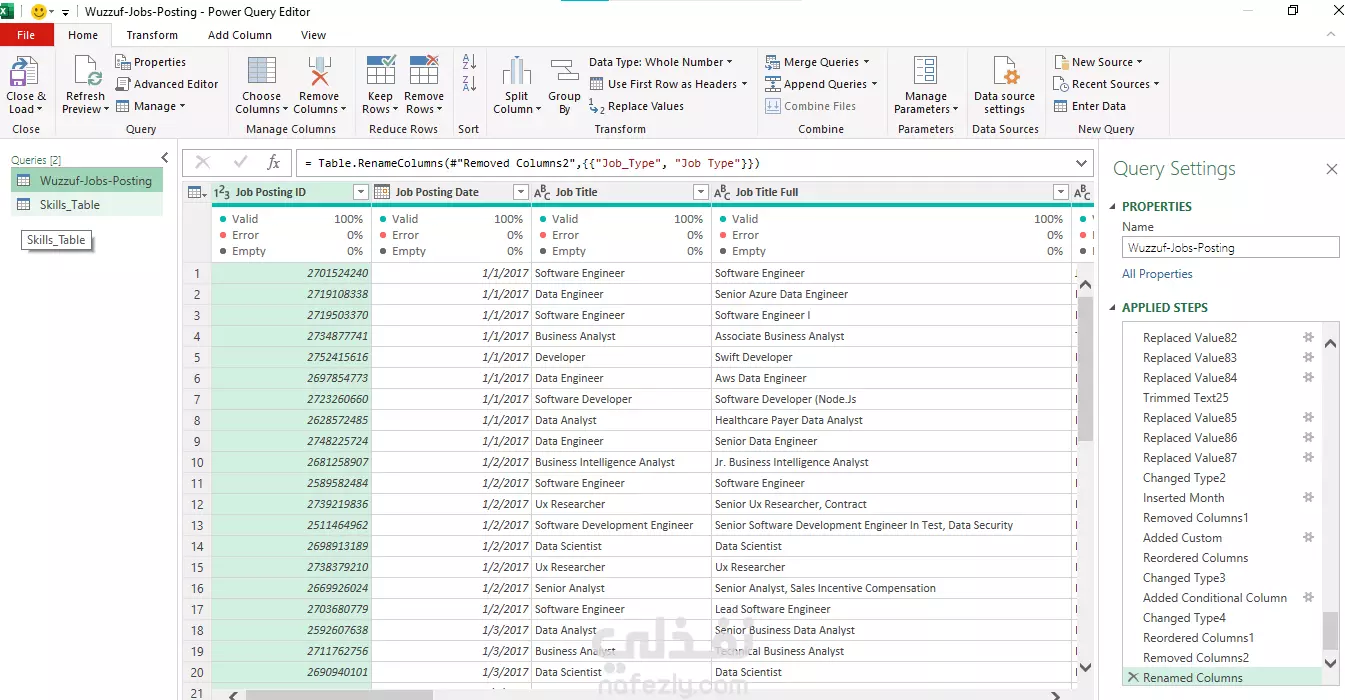Screen dimensions: 1345x700
Task: Click the smiley feedback icon in the title bar
Action: pyautogui.click(x=40, y=12)
